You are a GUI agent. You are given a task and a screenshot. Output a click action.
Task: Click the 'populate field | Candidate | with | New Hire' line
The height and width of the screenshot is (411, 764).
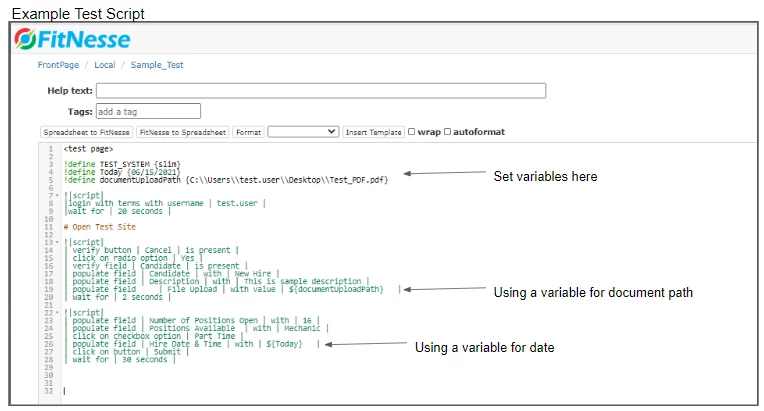coord(172,274)
